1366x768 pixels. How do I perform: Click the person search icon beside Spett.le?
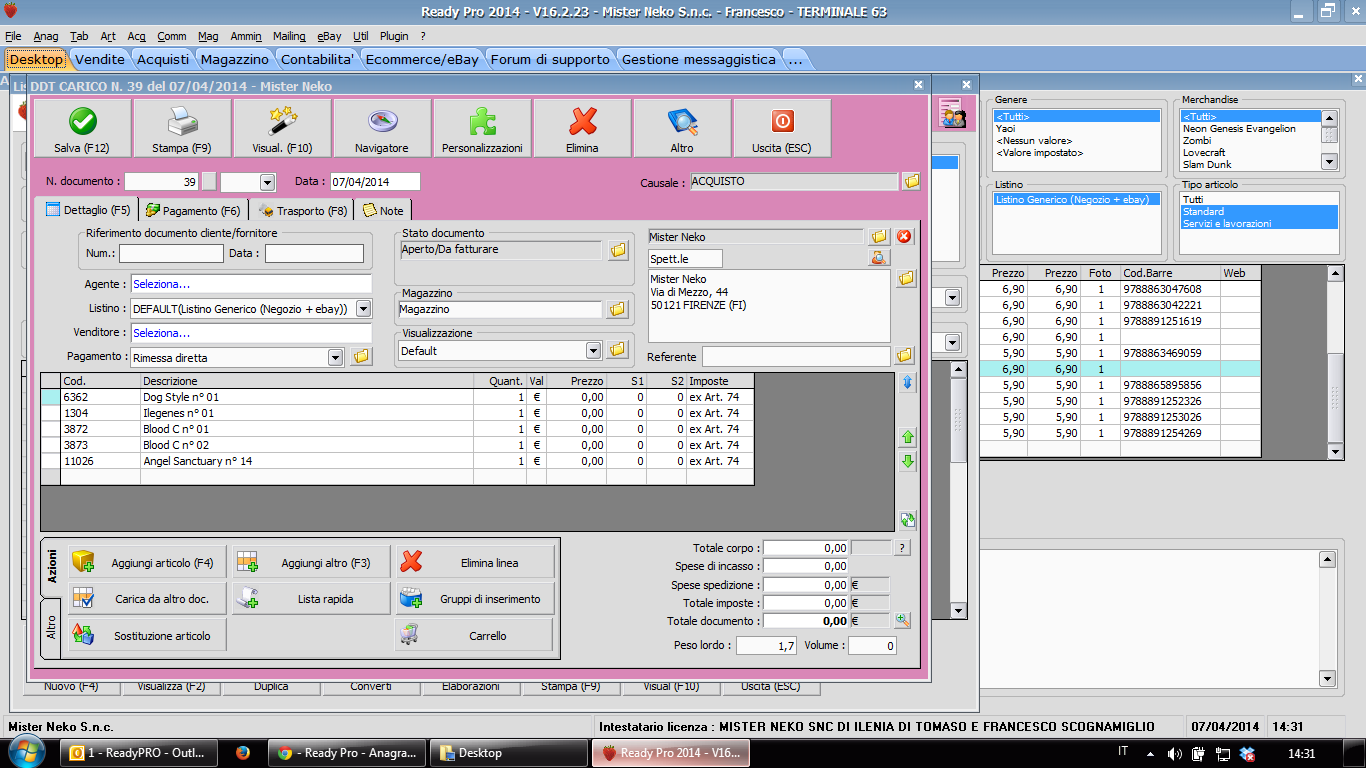pos(879,259)
